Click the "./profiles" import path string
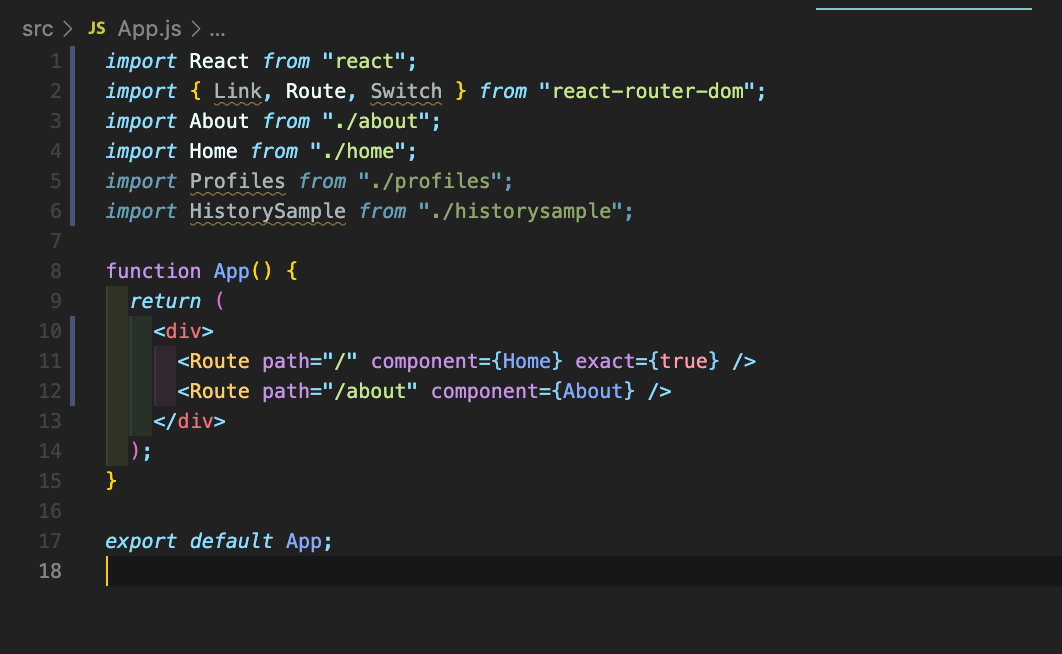The height and width of the screenshot is (654, 1062). (x=430, y=181)
